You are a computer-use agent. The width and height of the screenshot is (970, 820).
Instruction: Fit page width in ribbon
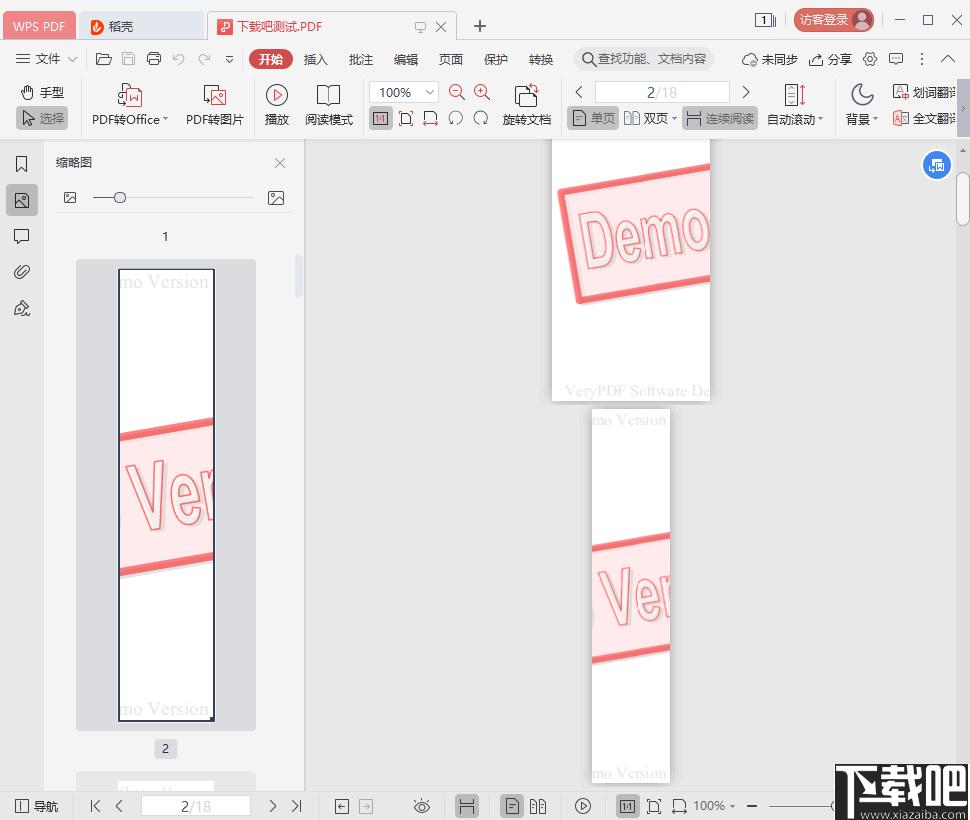tap(431, 118)
